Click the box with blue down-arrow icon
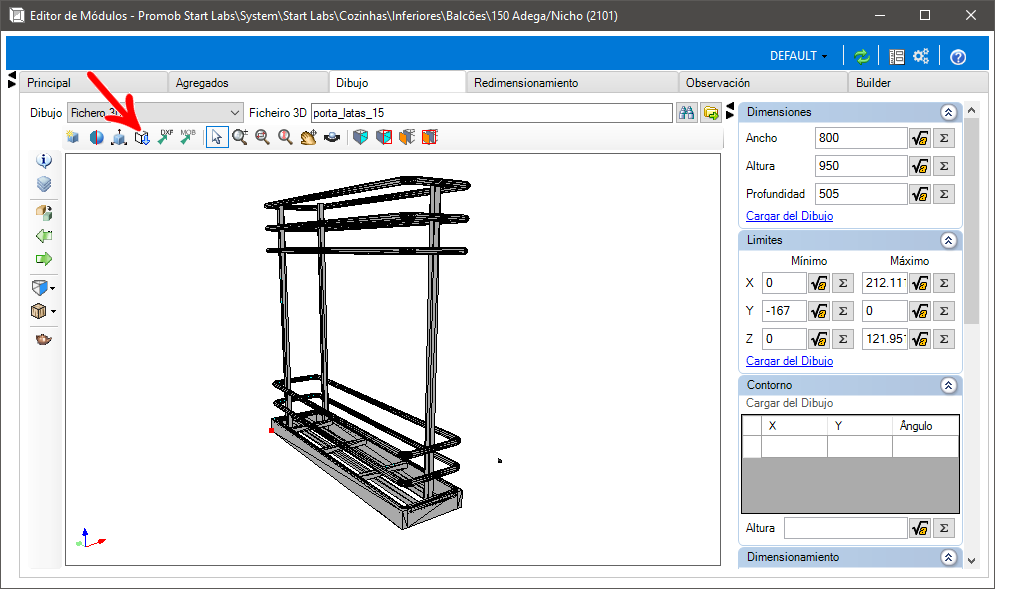The image size is (1032, 602). pos(142,137)
